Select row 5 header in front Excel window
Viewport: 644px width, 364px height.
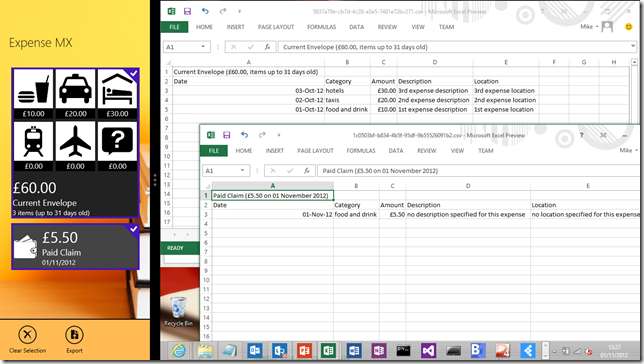click(206, 233)
